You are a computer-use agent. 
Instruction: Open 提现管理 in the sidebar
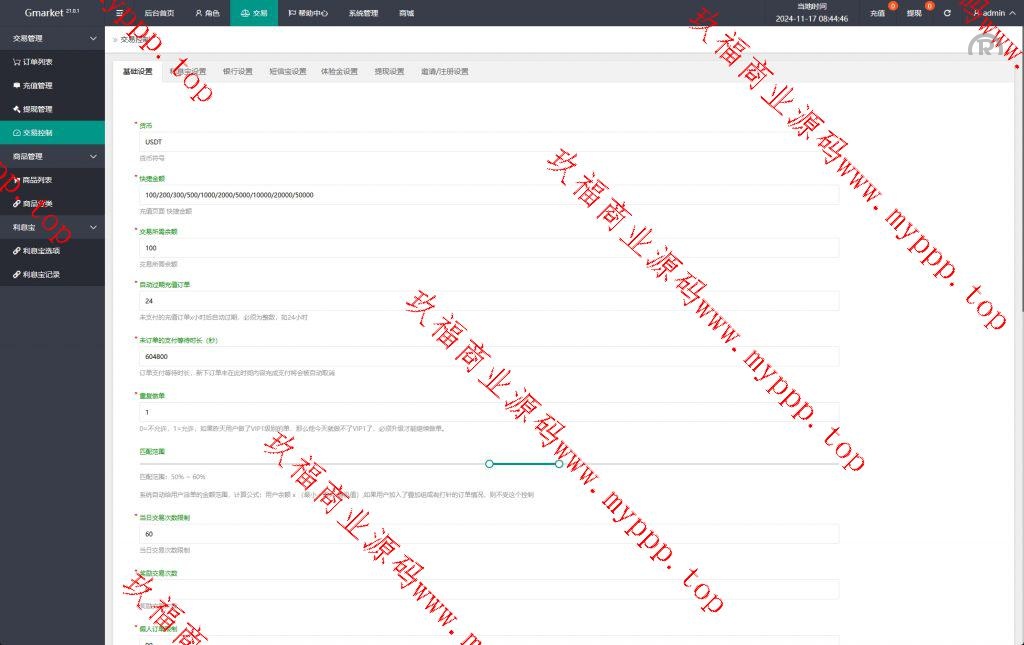(37, 109)
